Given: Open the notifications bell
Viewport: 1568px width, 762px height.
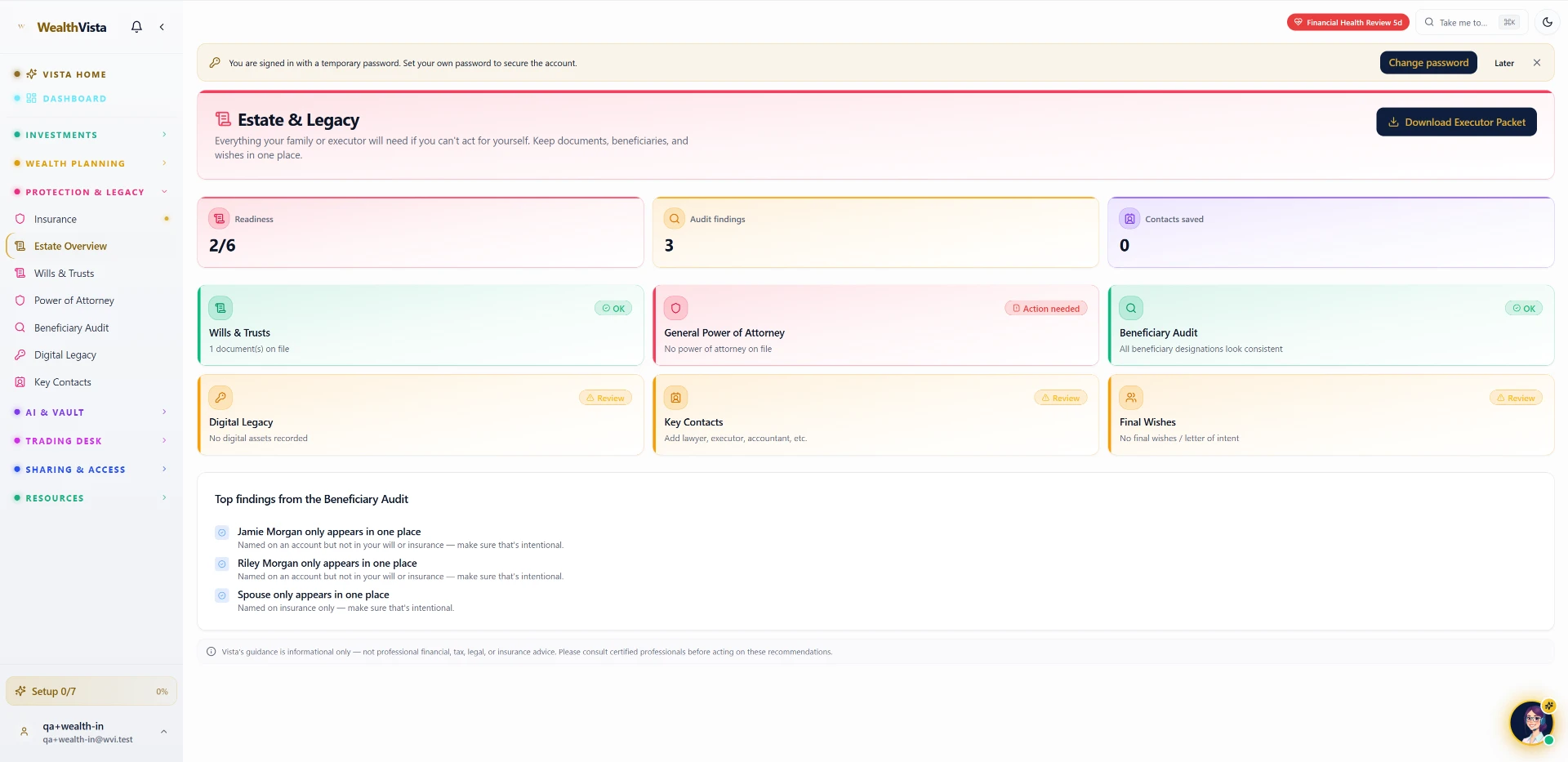Looking at the screenshot, I should 136,27.
